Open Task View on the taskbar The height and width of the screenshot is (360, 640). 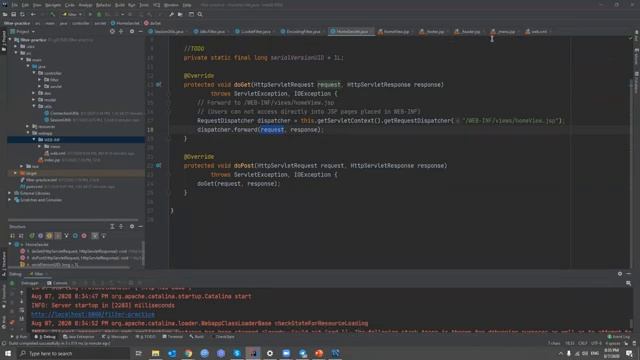click(x=139, y=353)
